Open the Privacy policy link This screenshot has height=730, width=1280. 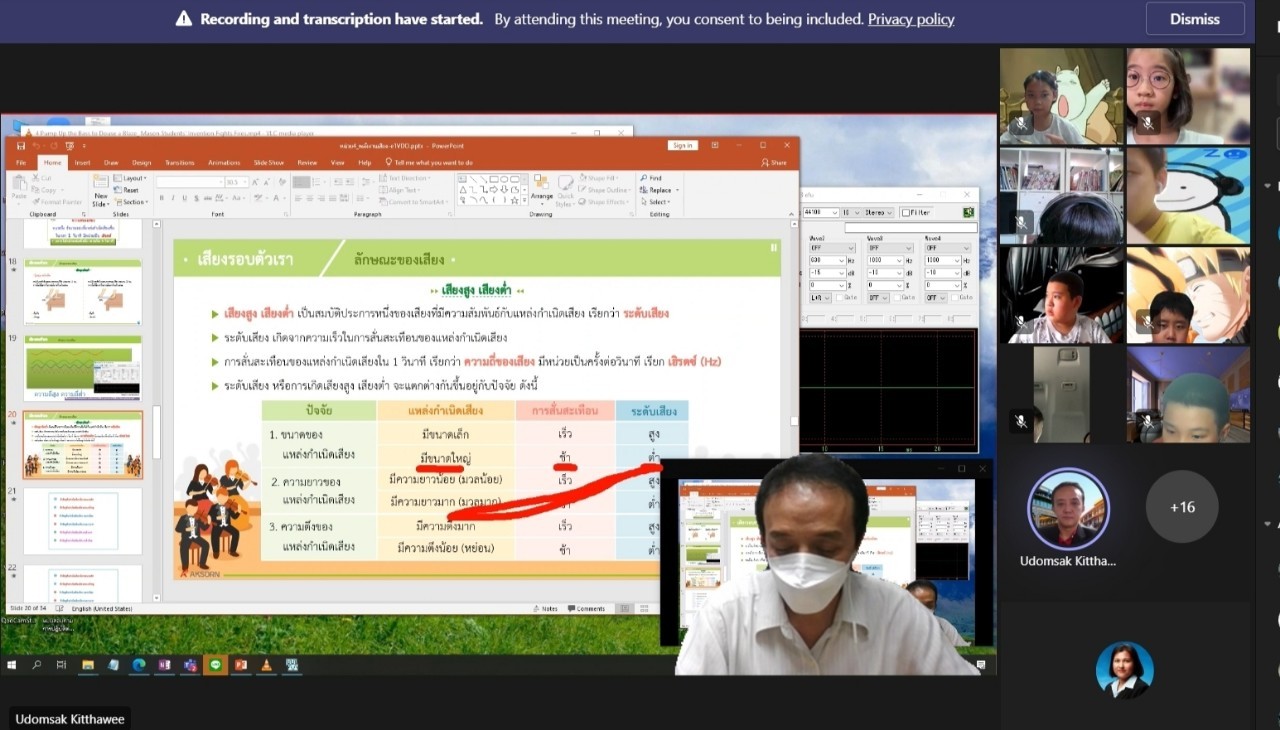911,19
